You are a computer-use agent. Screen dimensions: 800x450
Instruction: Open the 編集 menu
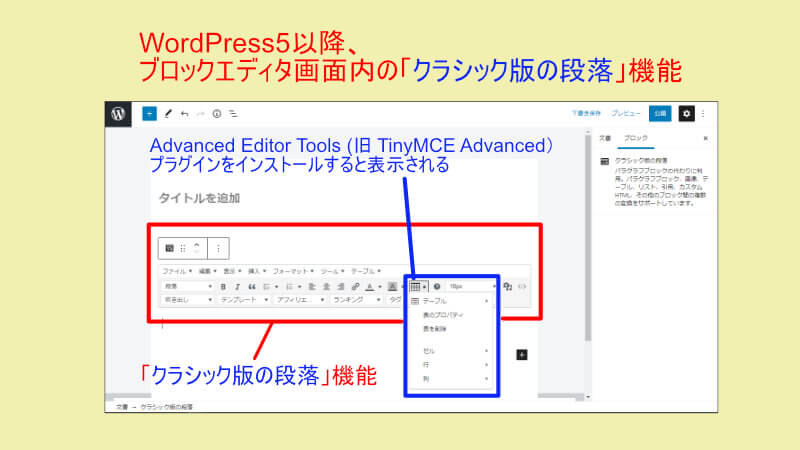point(207,271)
